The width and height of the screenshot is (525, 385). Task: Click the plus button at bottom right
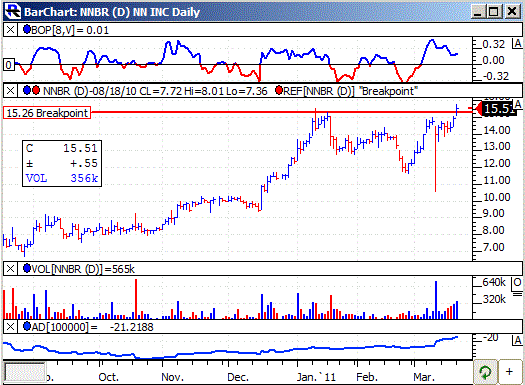coord(509,372)
